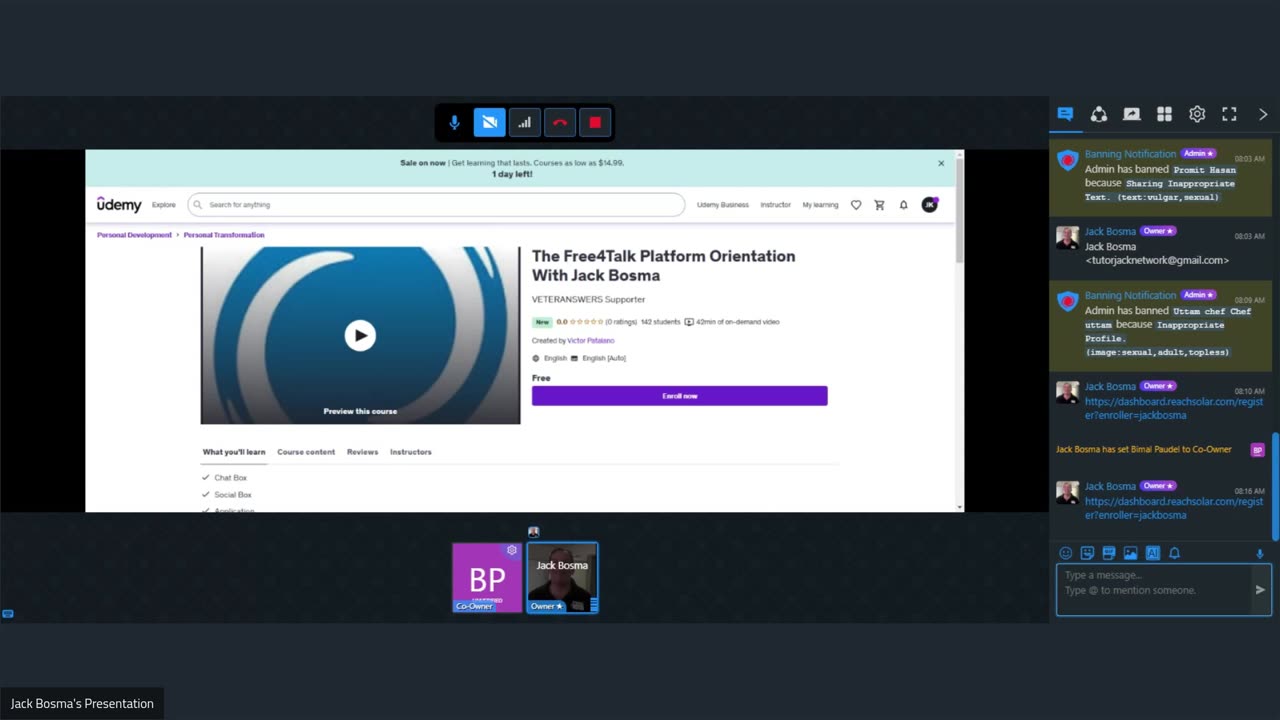Open the Udemy notifications bell
Screen dimensions: 1280x720
[904, 205]
